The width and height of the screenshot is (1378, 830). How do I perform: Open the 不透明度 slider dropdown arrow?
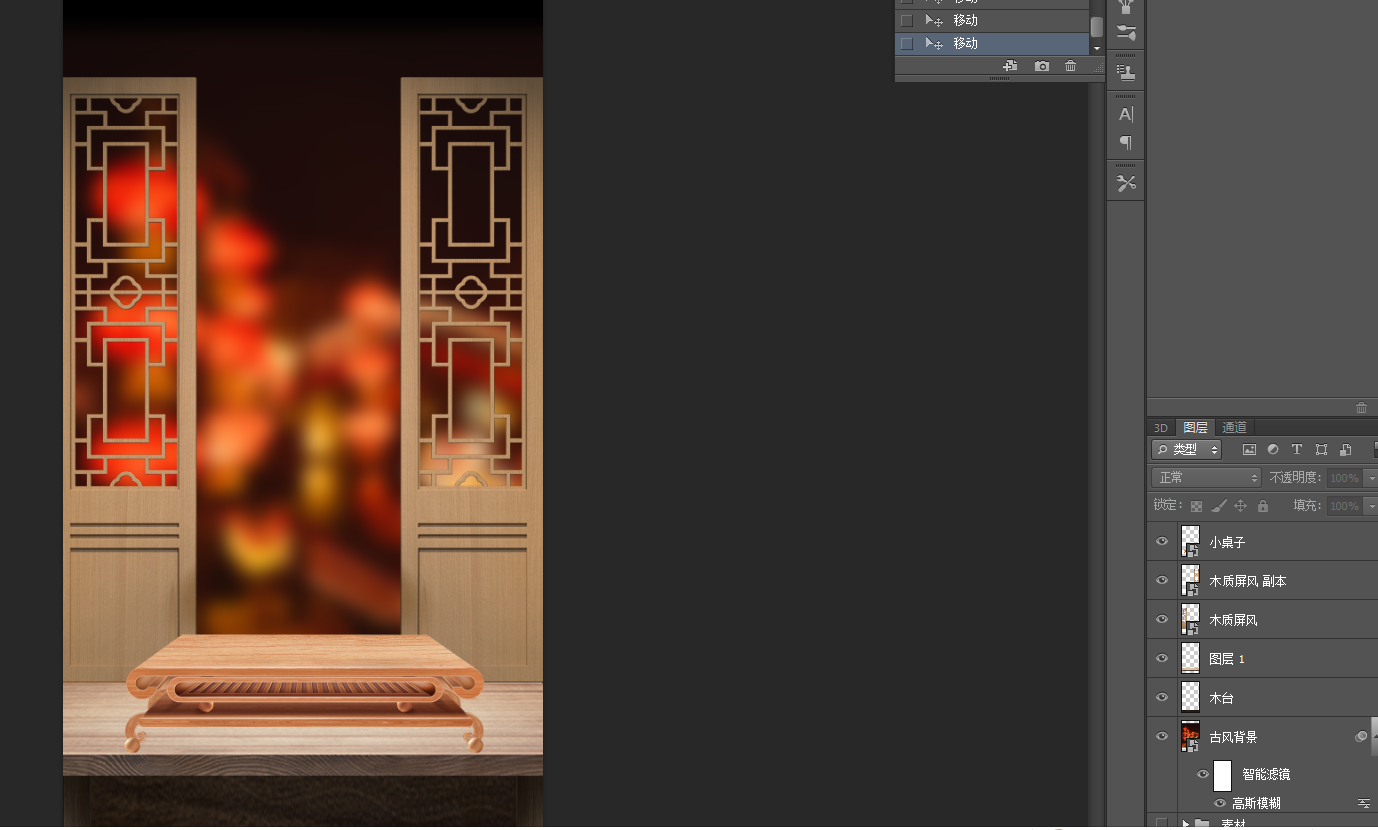point(1370,478)
